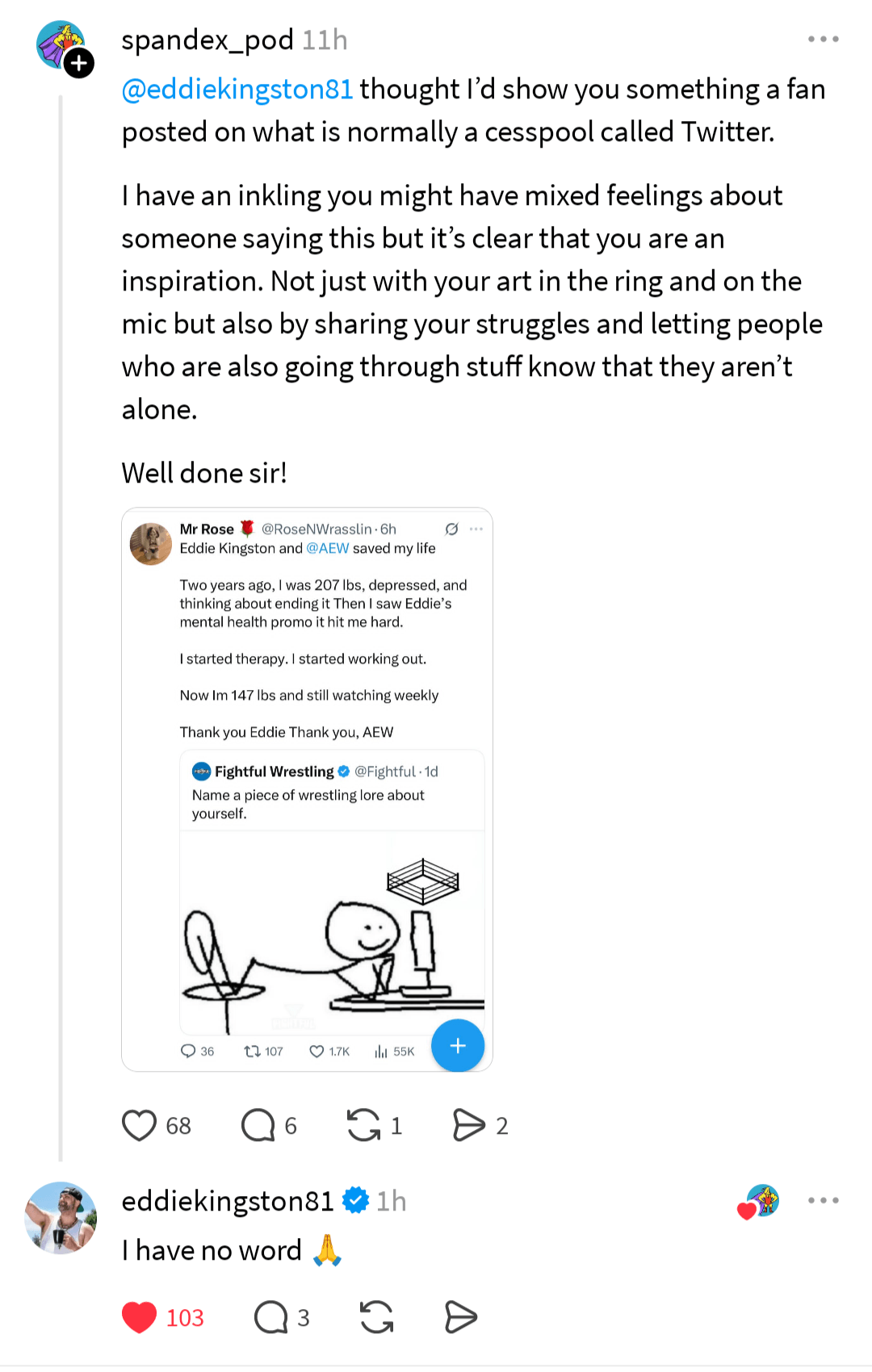Open eddiekingston81 username profile
872x1372 pixels.
click(228, 1201)
